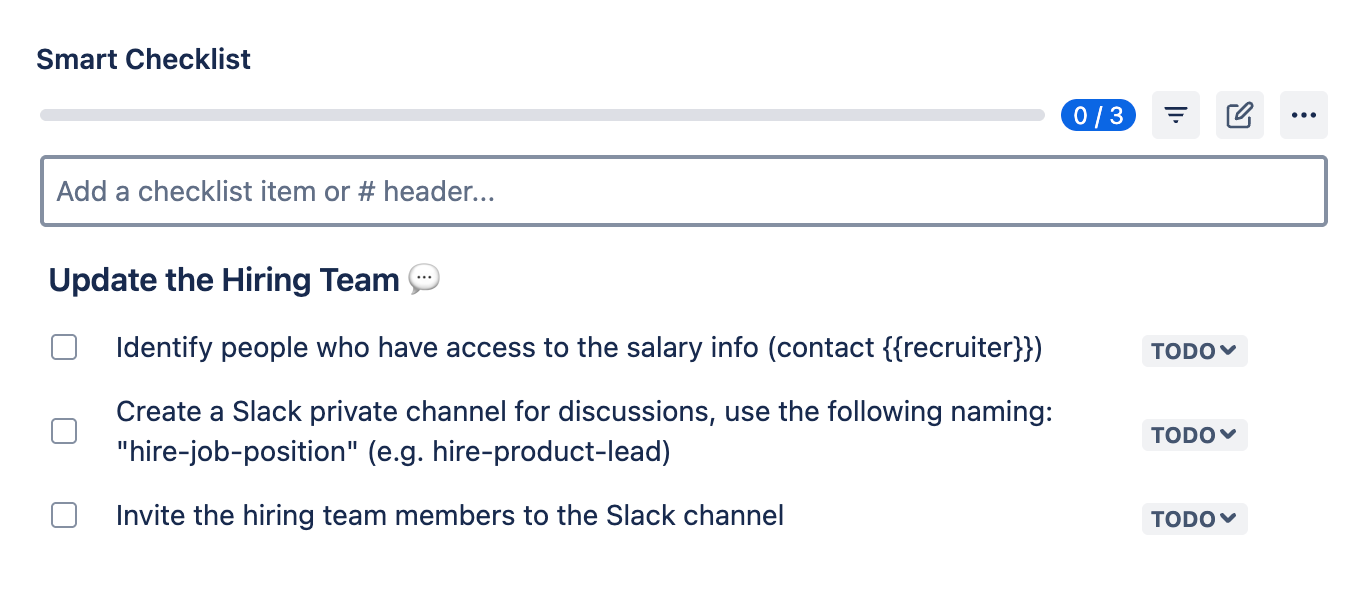The image size is (1372, 592).
Task: Click the 'Update the Hiring Team' header
Action: (224, 280)
